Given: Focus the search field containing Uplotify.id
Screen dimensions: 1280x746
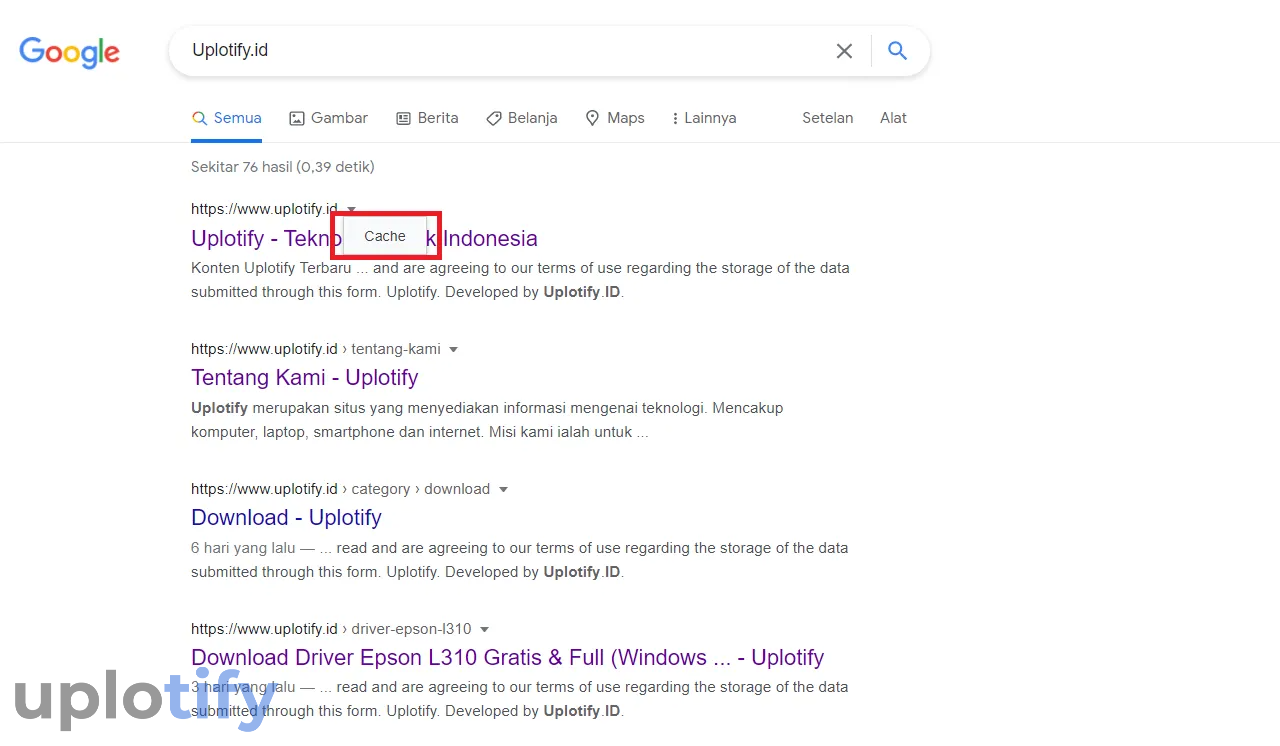Looking at the screenshot, I should tap(500, 50).
